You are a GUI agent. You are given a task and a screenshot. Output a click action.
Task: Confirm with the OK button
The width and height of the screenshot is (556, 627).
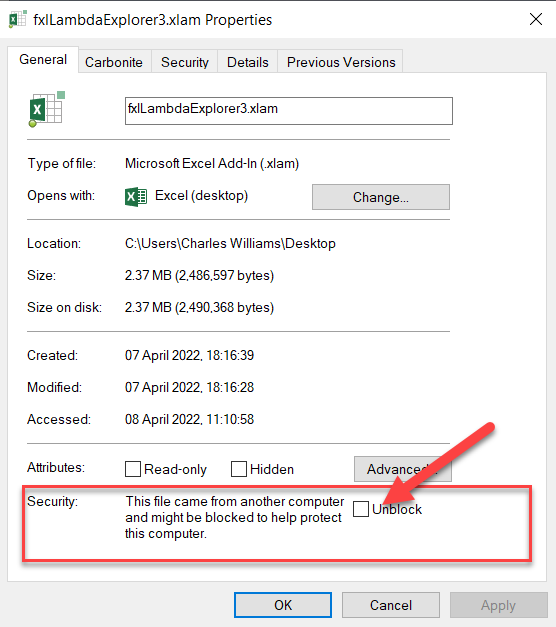point(283,605)
